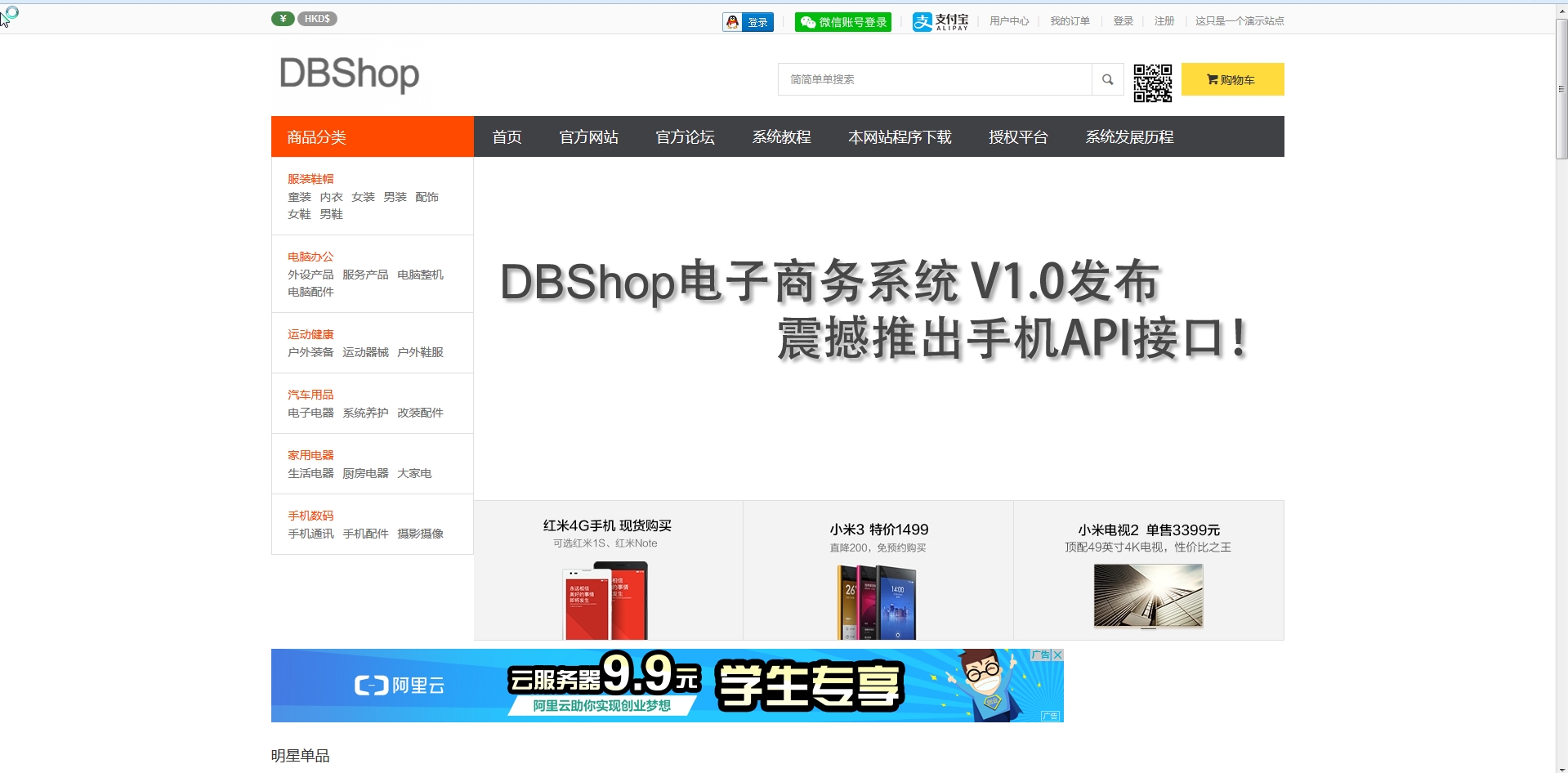The height and width of the screenshot is (773, 1568).
Task: Select 外设产品 subcategory
Action: click(x=310, y=275)
